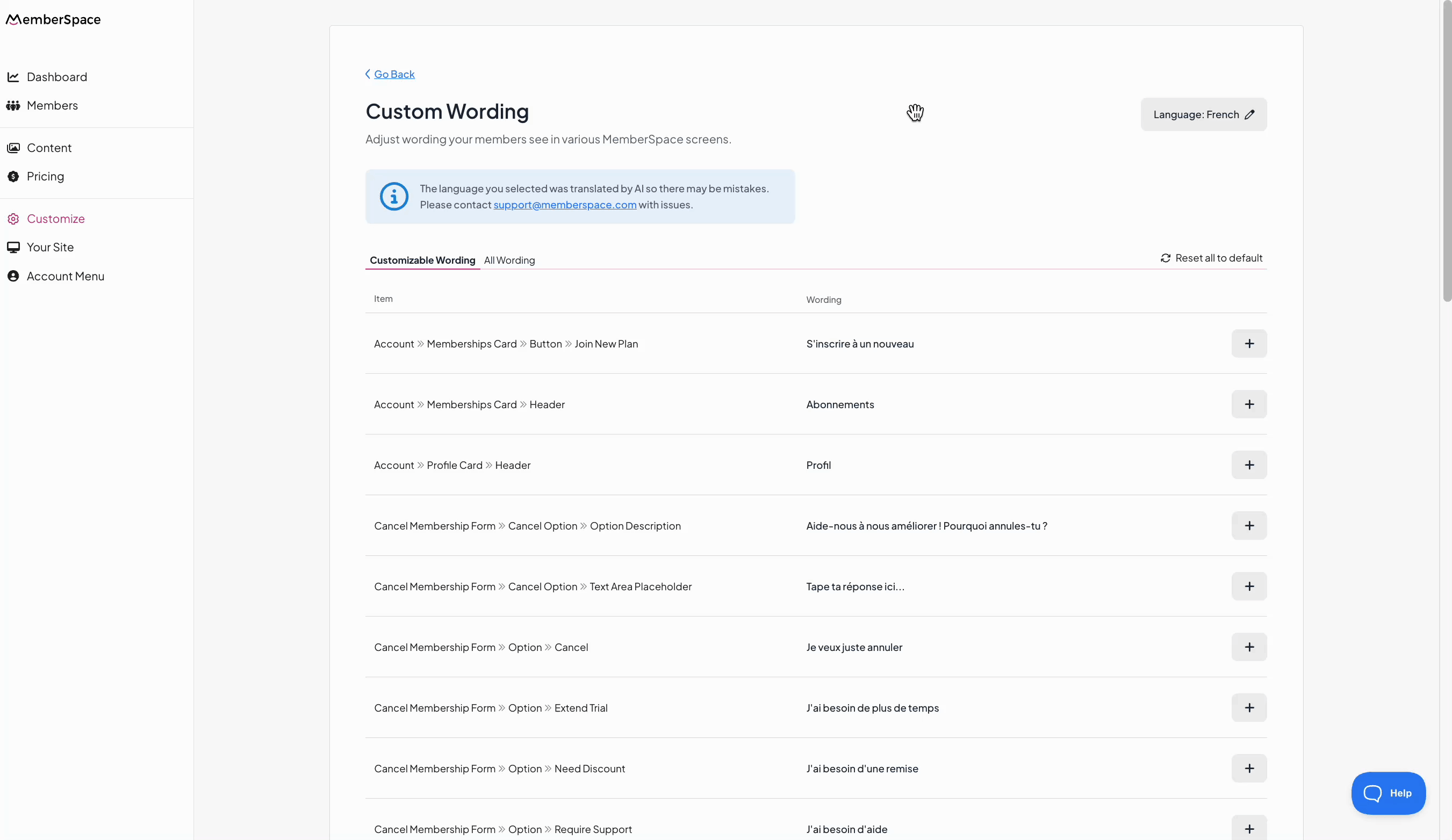Image resolution: width=1452 pixels, height=840 pixels.
Task: Click "J'ai besoin de plus de temps"
Action: [x=872, y=707]
